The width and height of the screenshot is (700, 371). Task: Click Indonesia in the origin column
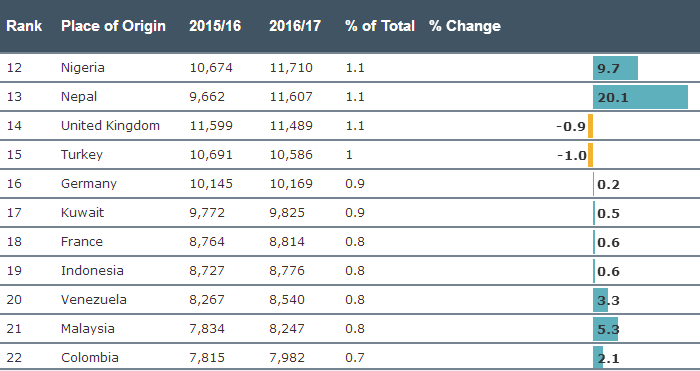click(x=92, y=271)
